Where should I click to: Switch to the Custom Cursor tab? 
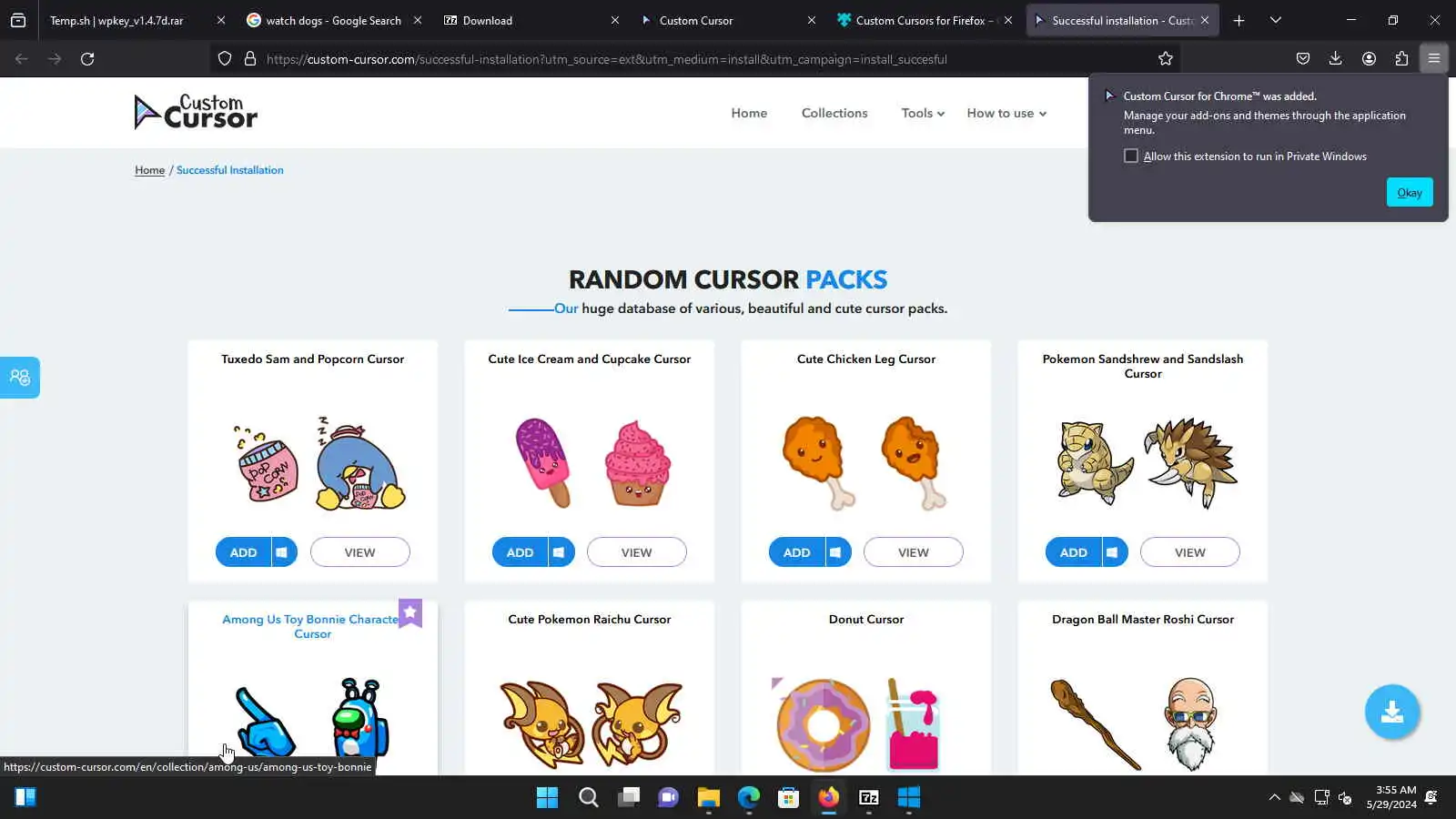tap(728, 20)
